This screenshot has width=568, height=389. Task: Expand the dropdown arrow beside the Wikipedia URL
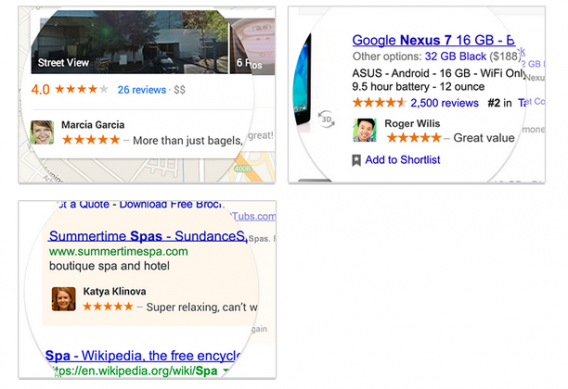pyautogui.click(x=226, y=371)
